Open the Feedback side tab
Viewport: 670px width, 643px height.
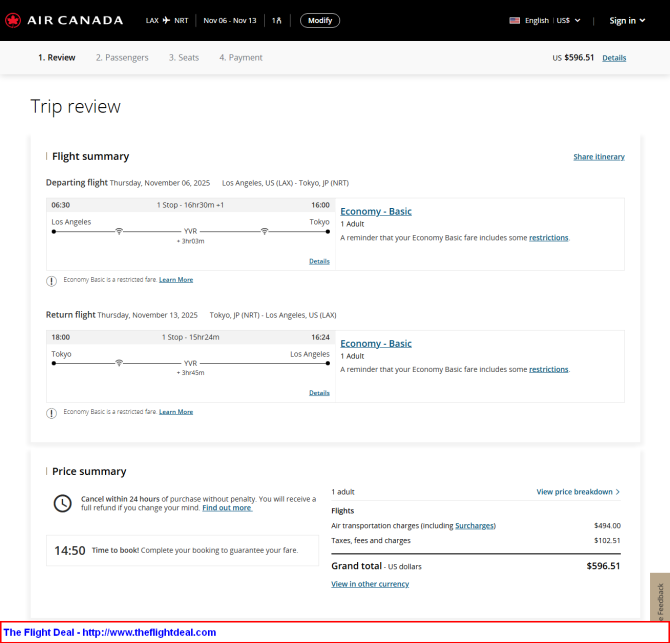coord(660,597)
